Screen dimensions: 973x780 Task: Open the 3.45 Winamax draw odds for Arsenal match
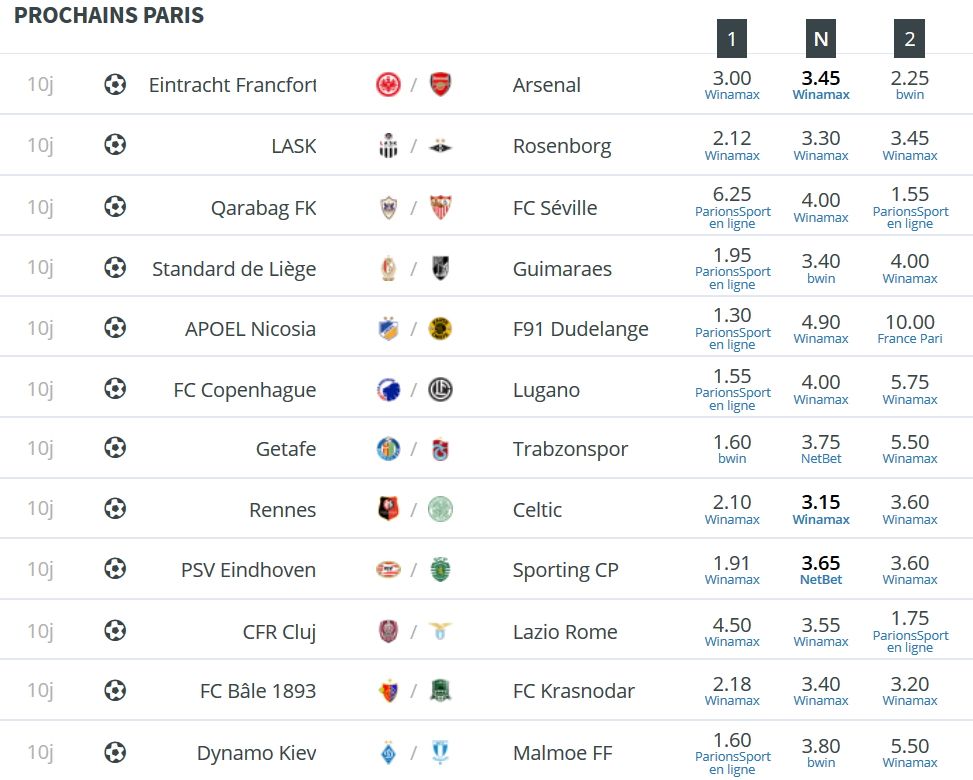(821, 85)
